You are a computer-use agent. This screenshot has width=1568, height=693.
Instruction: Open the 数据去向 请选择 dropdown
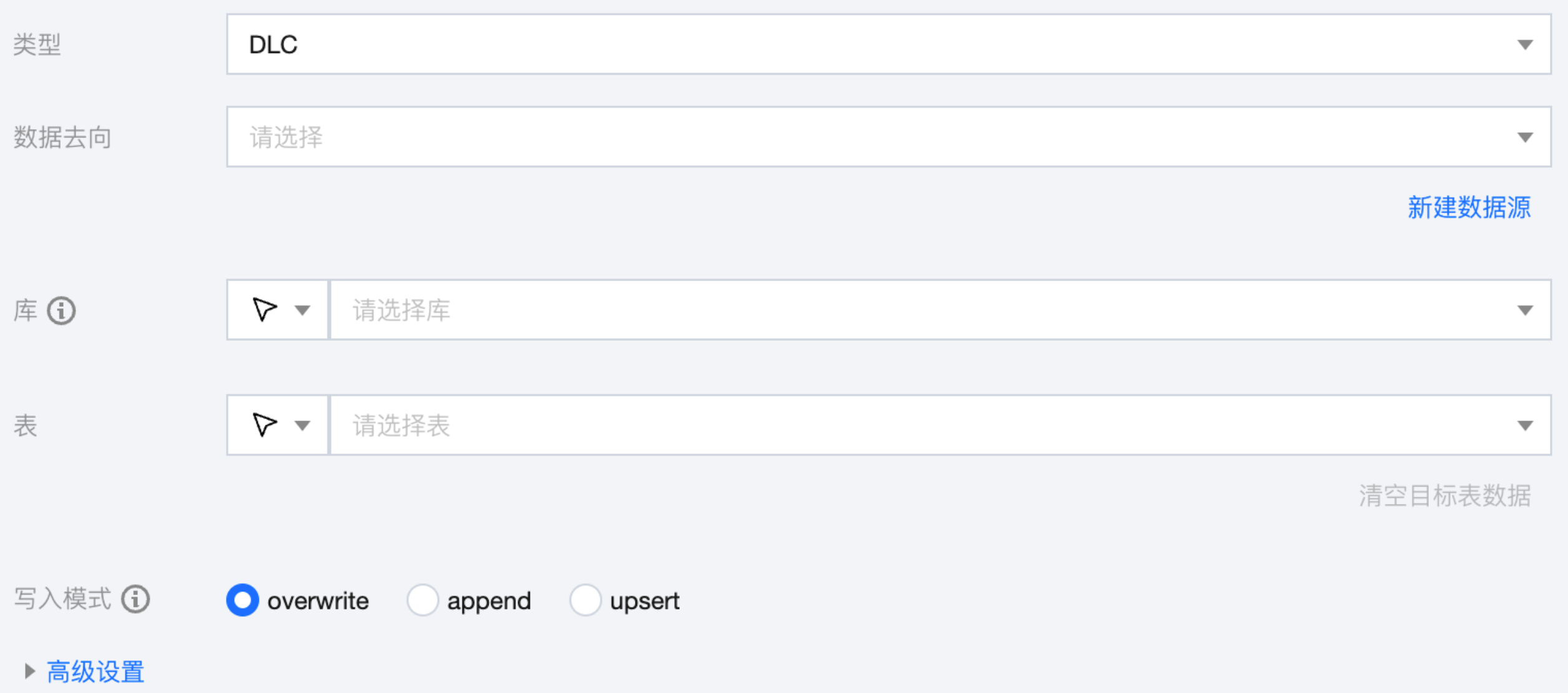coord(874,137)
